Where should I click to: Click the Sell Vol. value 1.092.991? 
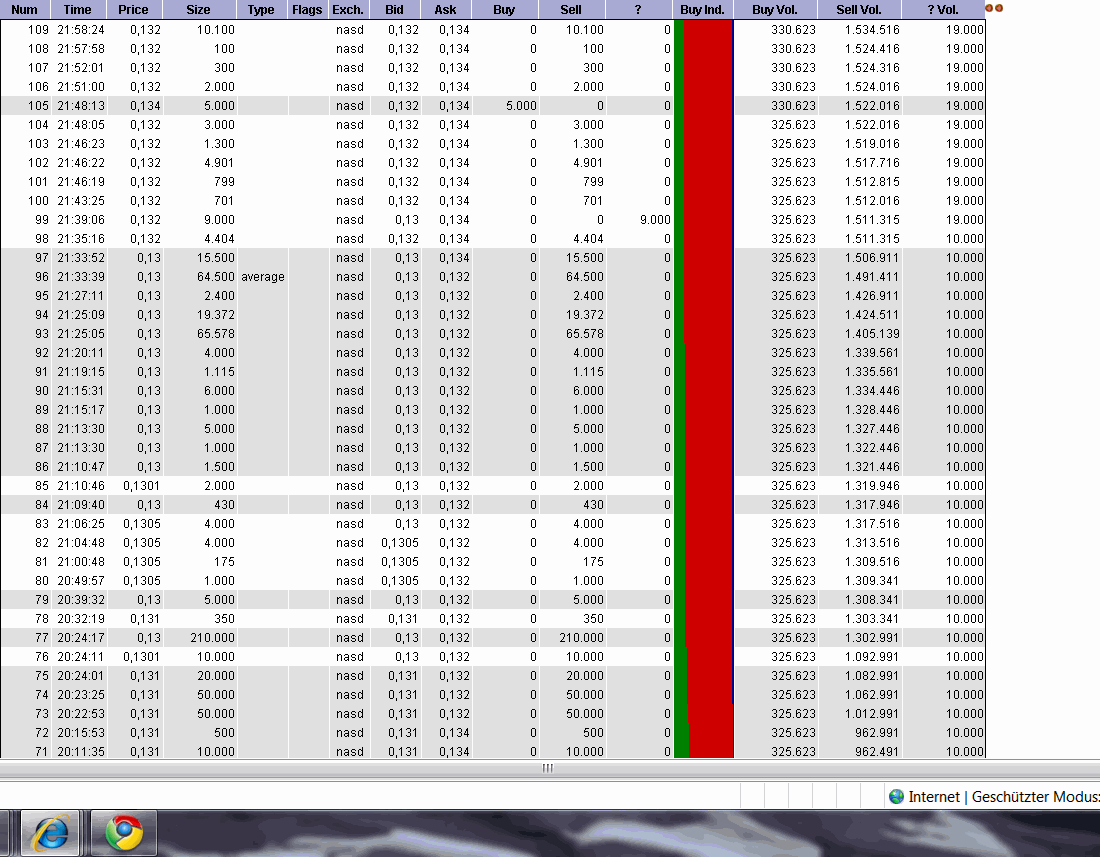(872, 656)
